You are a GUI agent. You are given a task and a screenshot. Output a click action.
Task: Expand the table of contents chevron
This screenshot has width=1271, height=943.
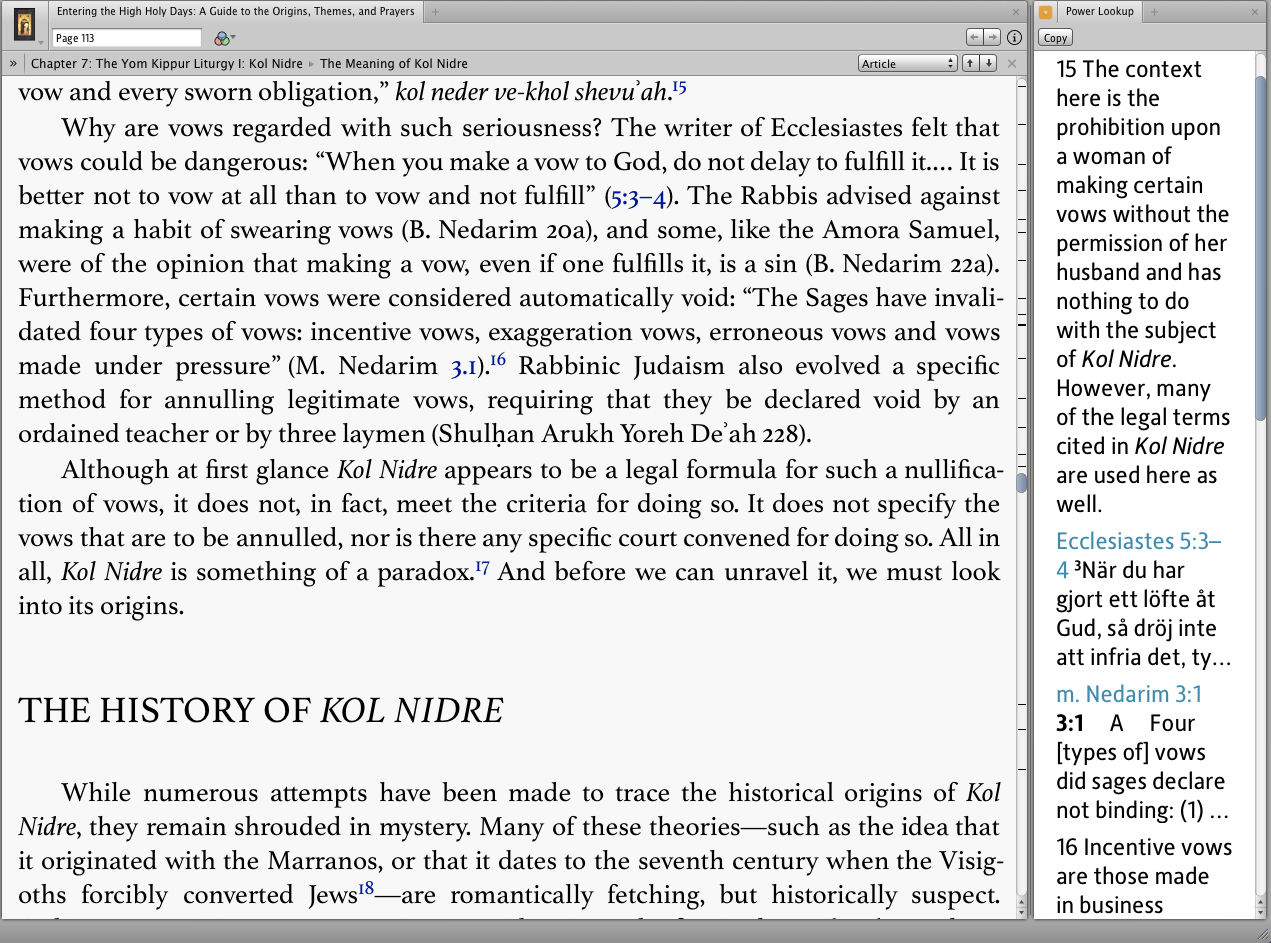13,63
